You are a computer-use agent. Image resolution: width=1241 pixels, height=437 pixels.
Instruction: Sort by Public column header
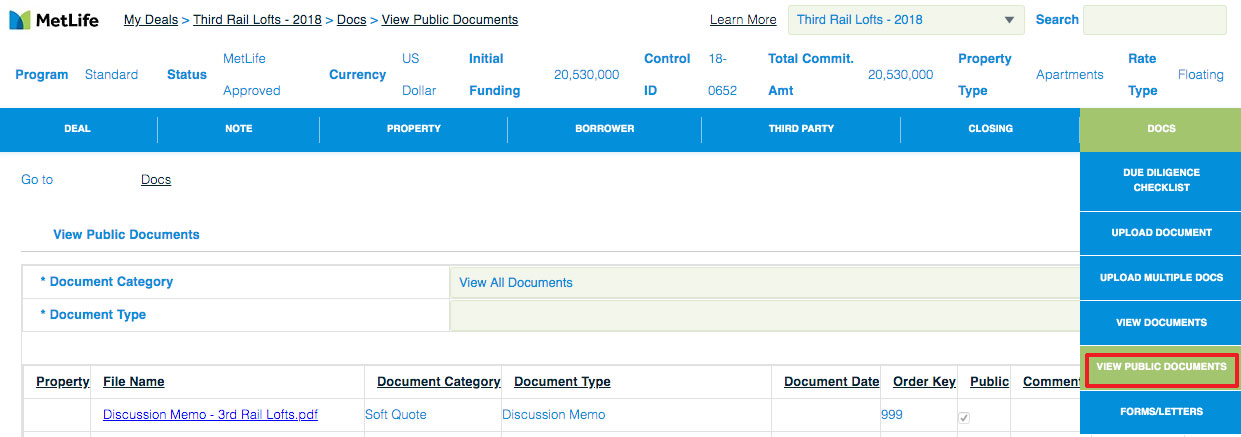989,382
